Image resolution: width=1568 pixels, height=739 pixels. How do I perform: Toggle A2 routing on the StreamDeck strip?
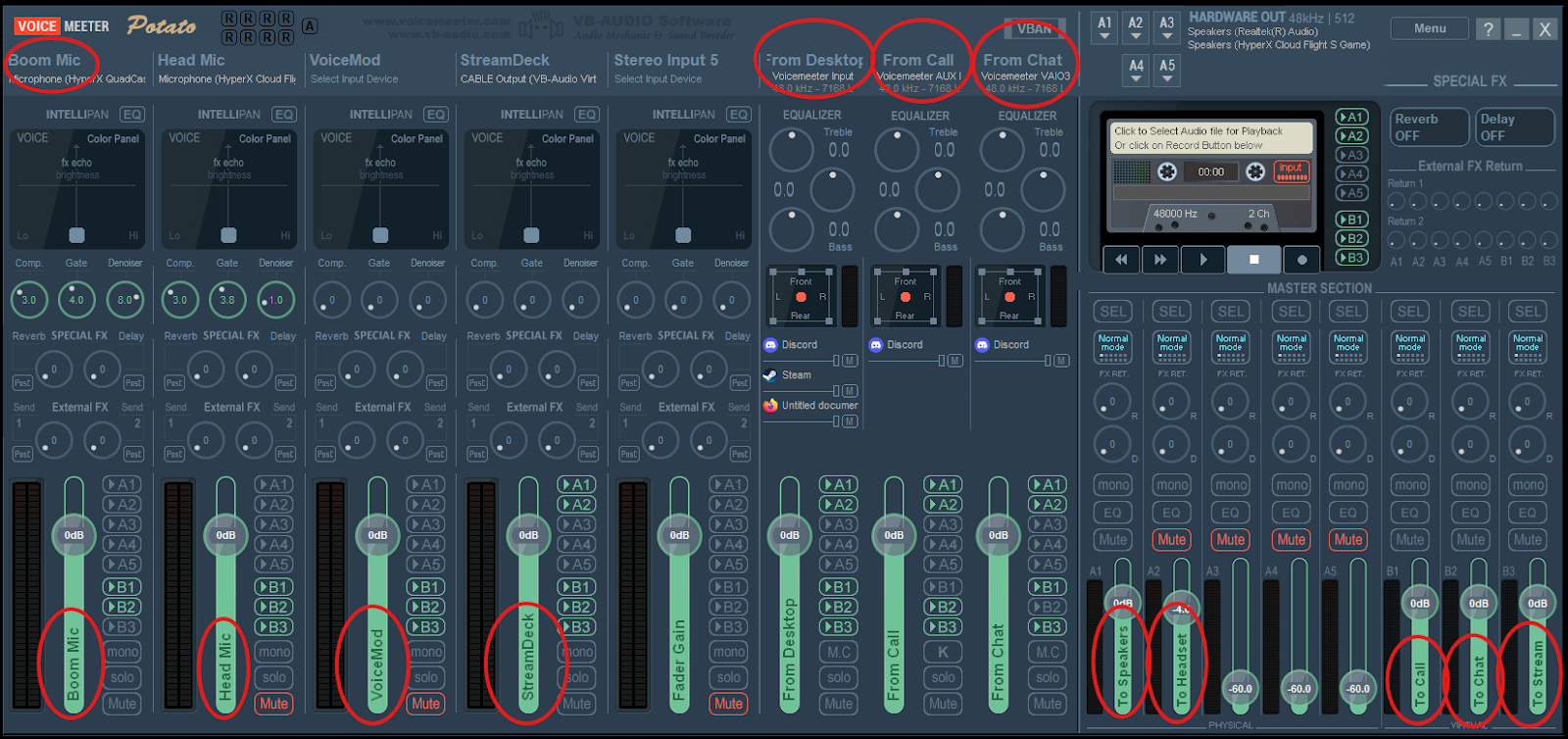(576, 505)
